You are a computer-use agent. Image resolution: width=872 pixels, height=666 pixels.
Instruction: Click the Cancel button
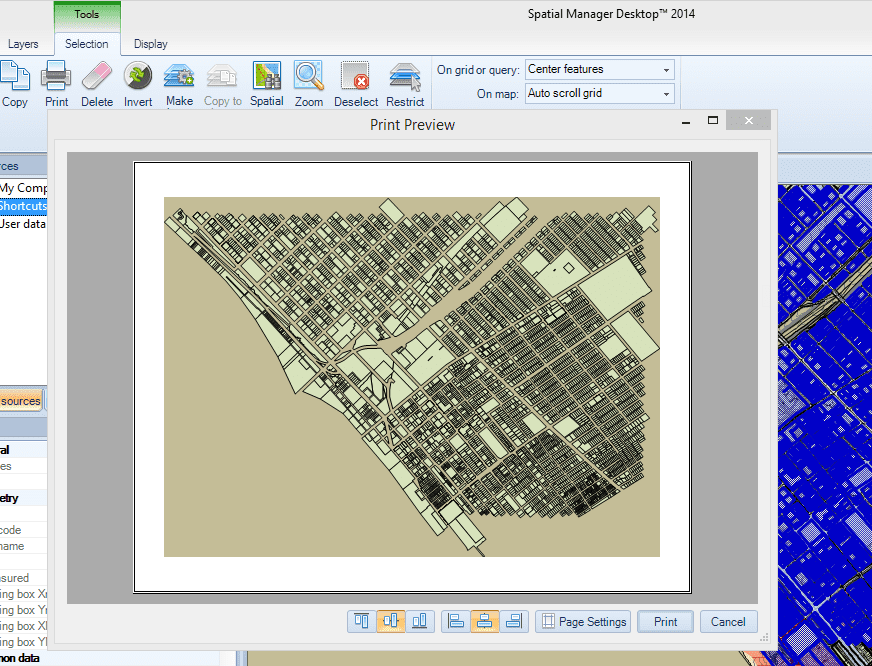tap(728, 621)
